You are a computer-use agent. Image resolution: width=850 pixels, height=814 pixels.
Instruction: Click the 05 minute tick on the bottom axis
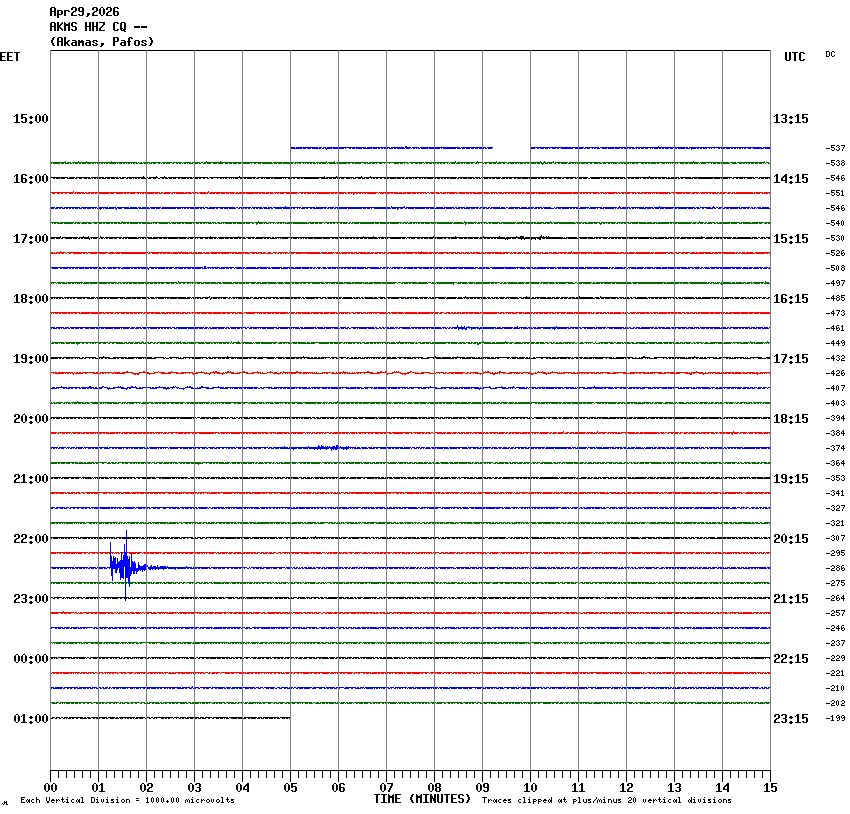290,788
